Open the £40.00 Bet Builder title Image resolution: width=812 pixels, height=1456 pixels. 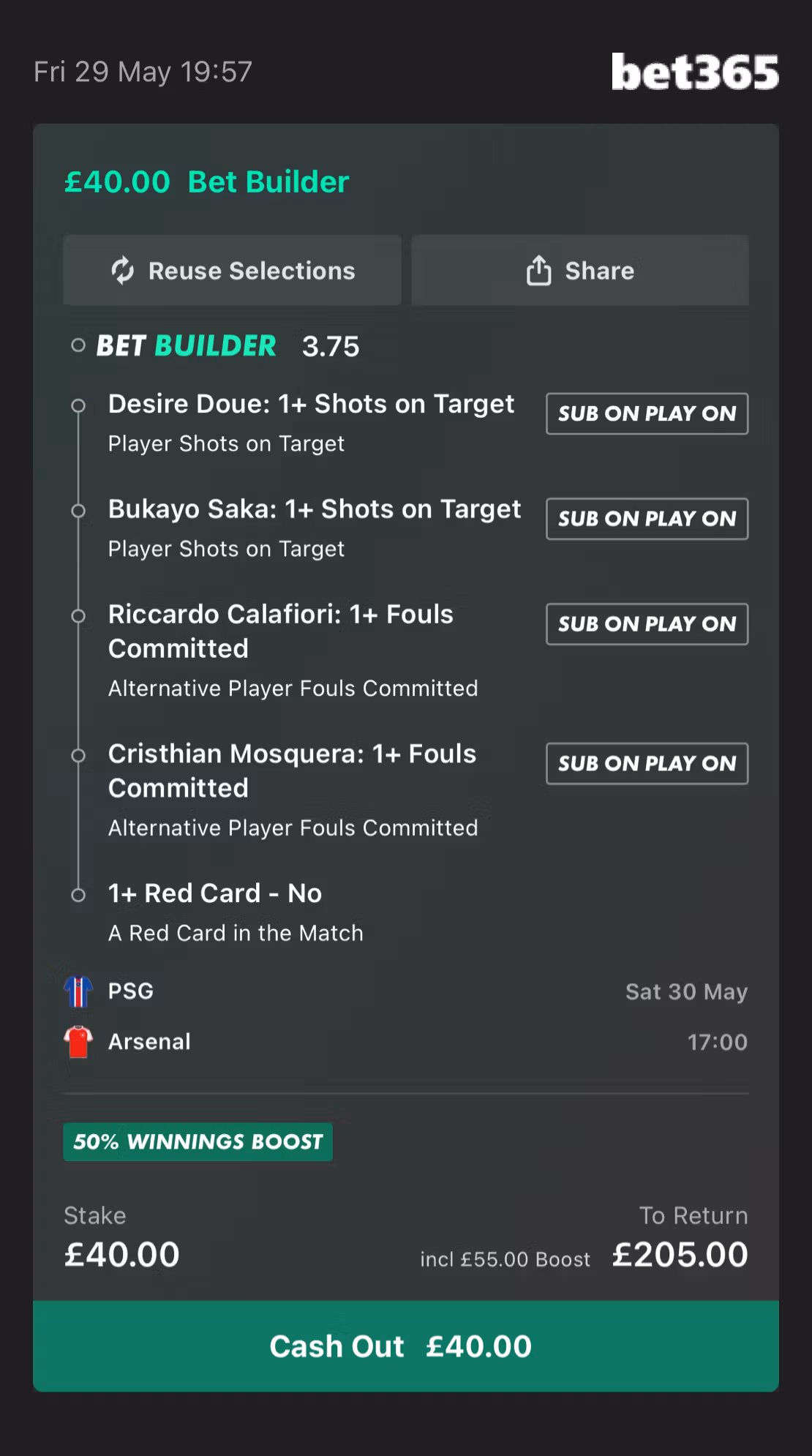(207, 182)
